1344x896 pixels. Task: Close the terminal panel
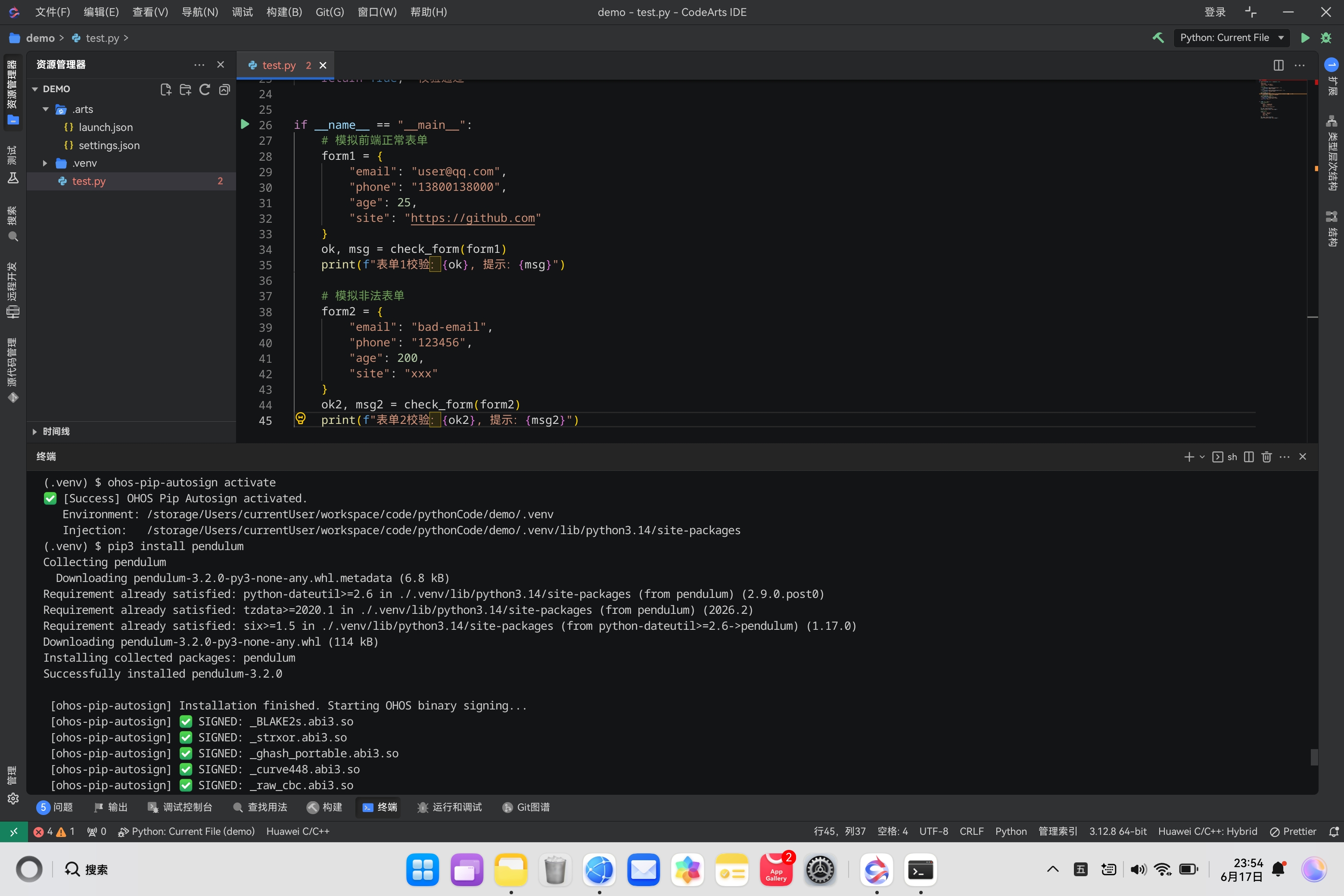(x=1303, y=457)
